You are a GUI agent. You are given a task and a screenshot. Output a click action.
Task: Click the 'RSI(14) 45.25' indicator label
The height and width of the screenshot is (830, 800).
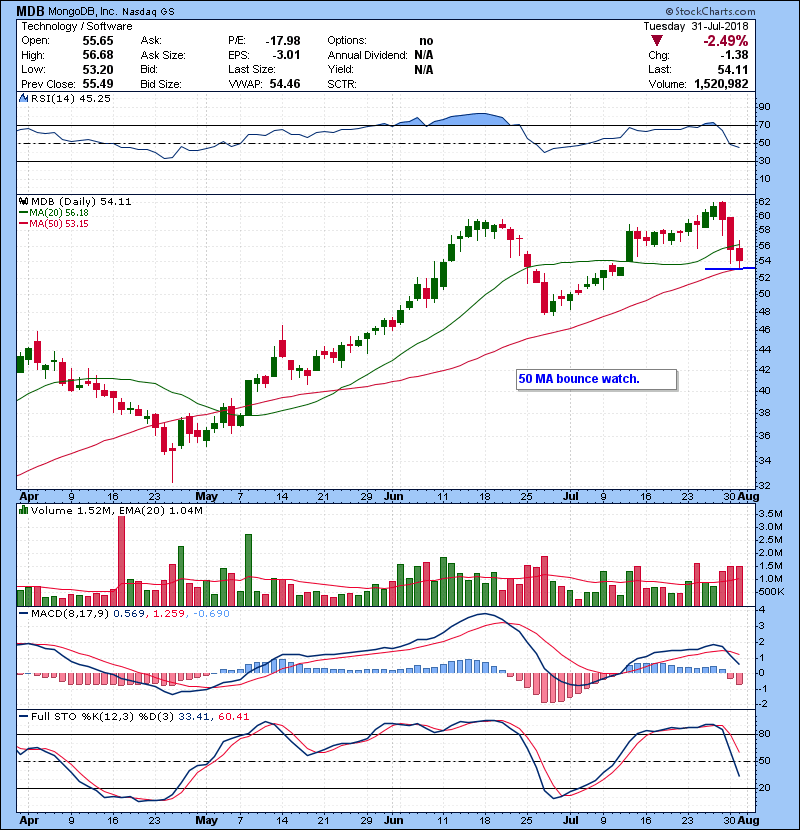(x=70, y=98)
